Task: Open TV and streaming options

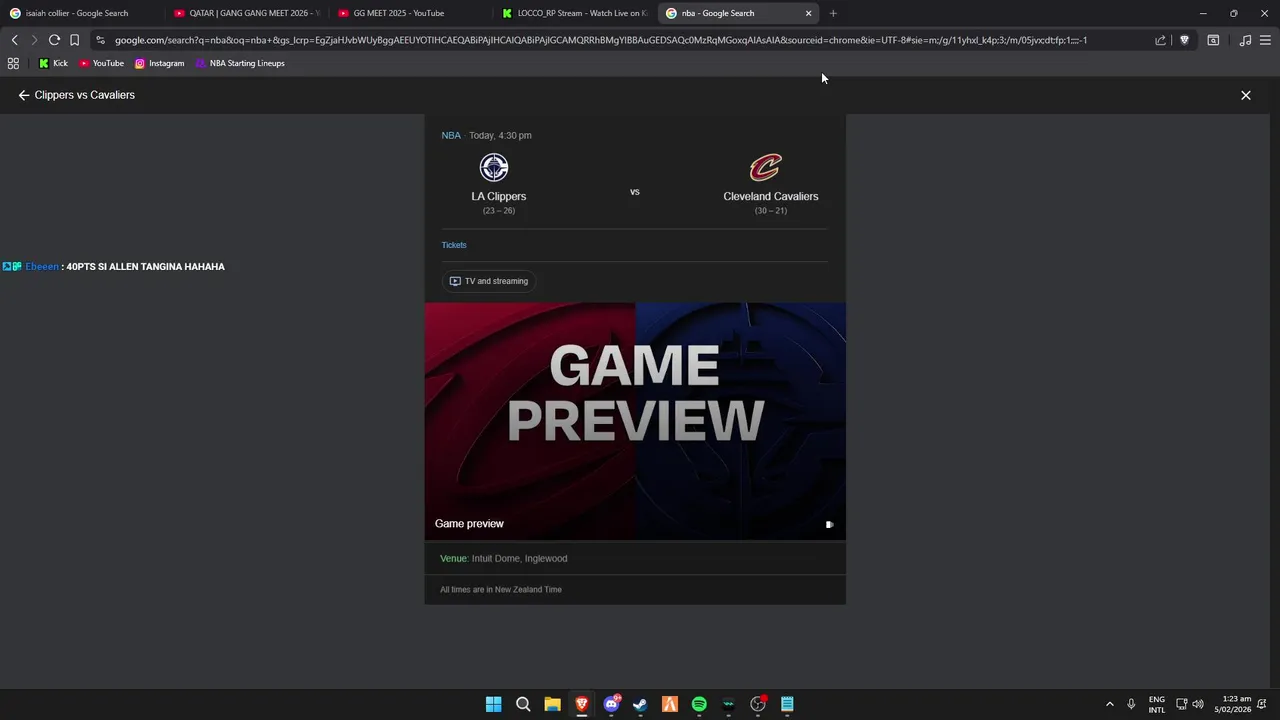Action: (x=489, y=281)
